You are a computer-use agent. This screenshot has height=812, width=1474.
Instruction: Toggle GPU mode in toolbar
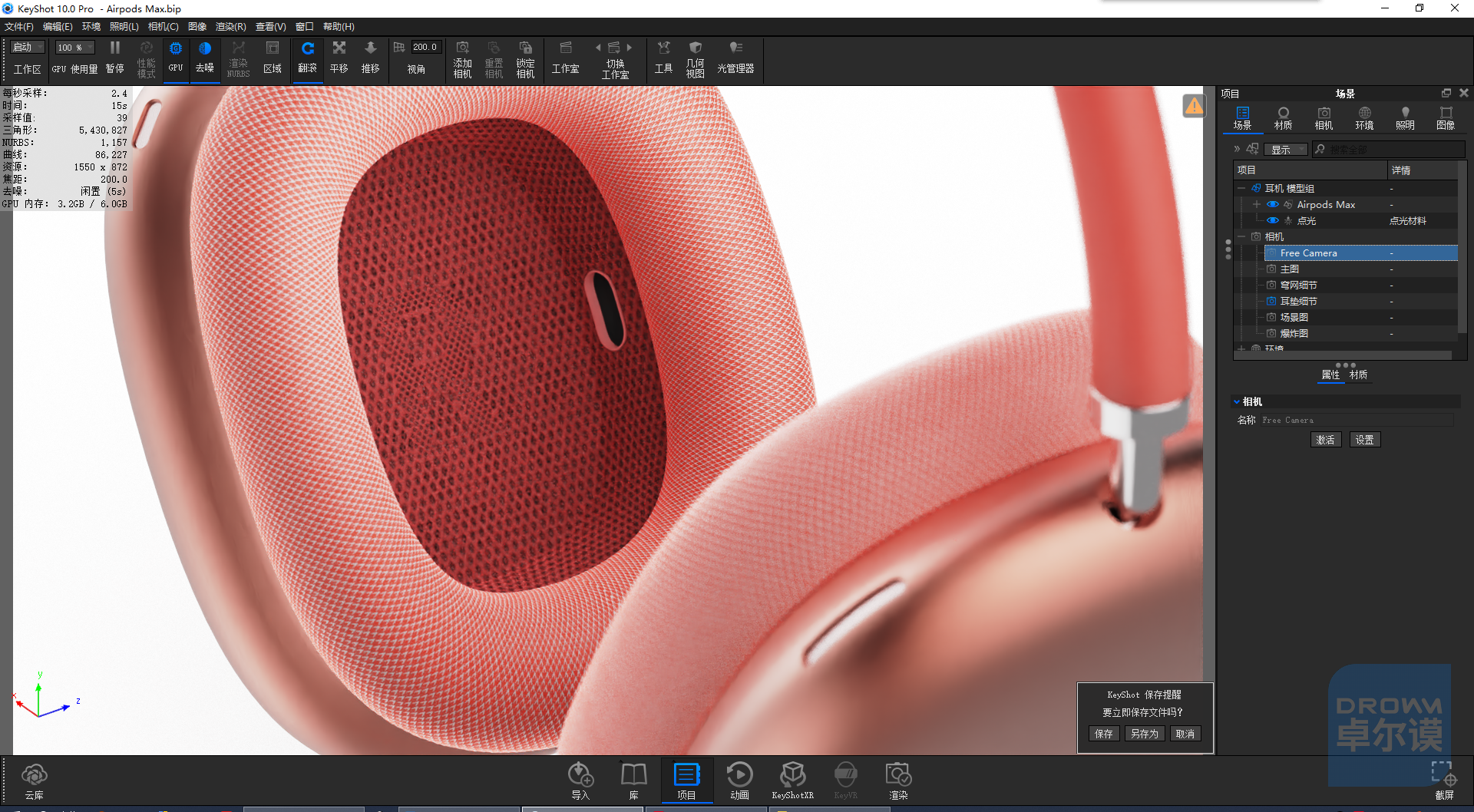coord(176,58)
